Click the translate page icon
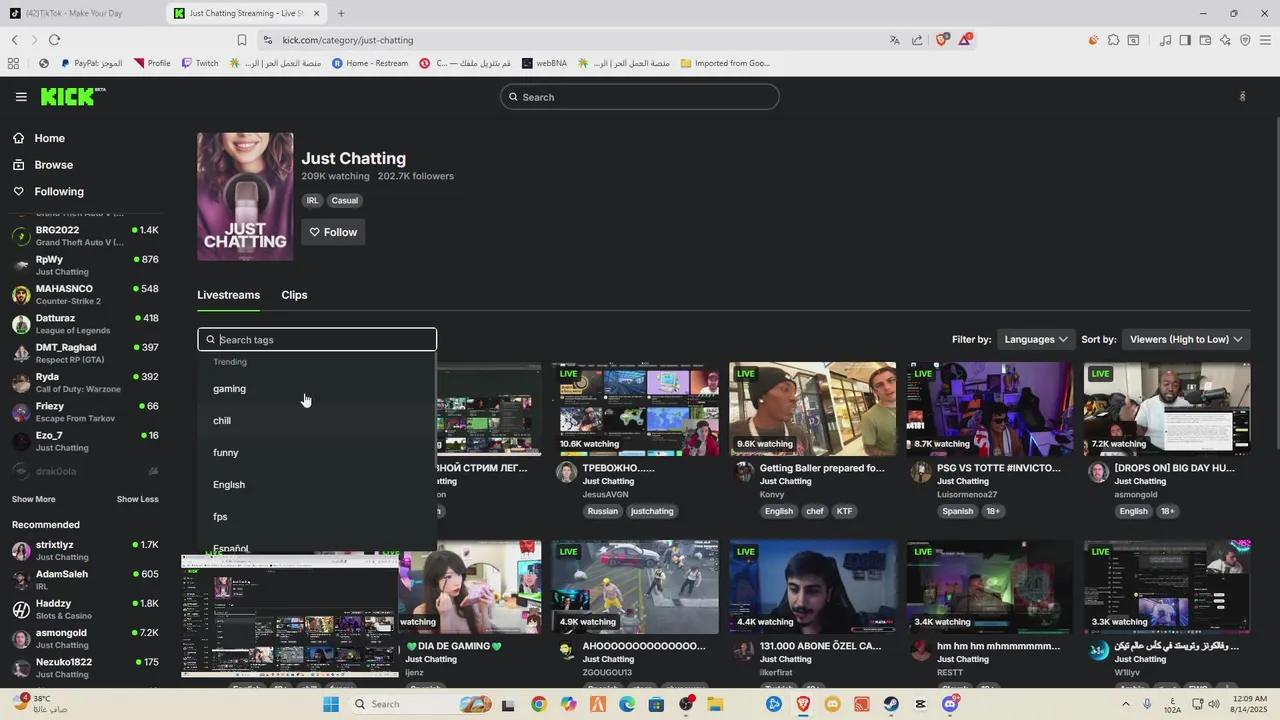The image size is (1280, 720). (894, 40)
